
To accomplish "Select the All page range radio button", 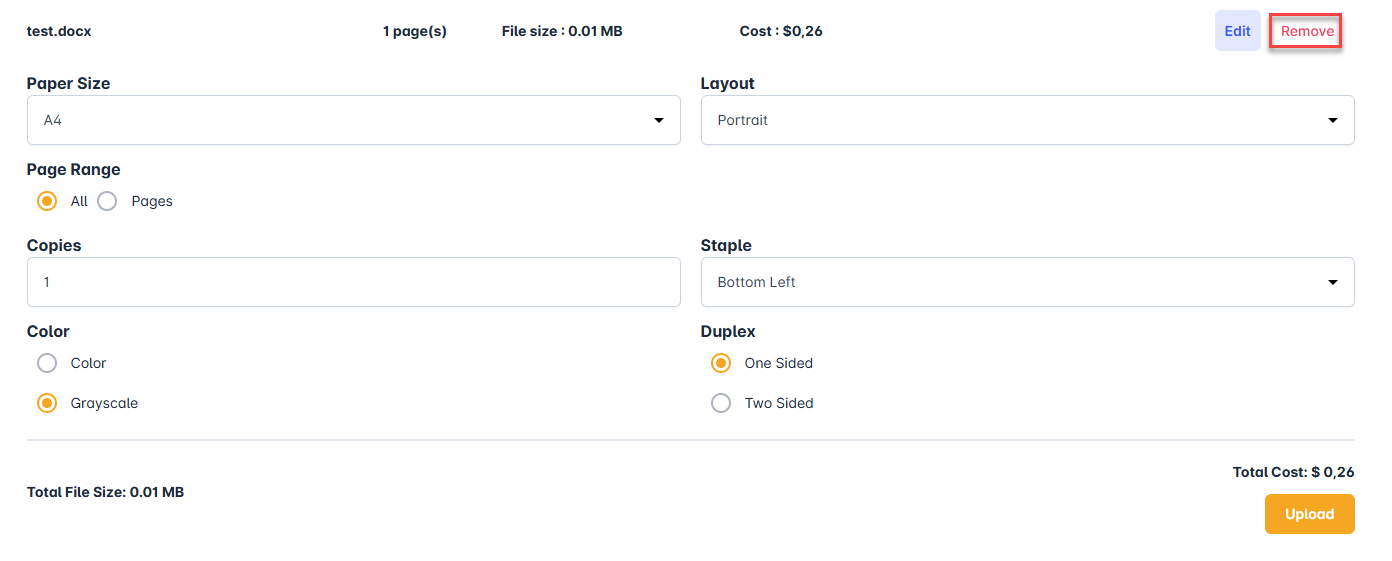I will [47, 201].
